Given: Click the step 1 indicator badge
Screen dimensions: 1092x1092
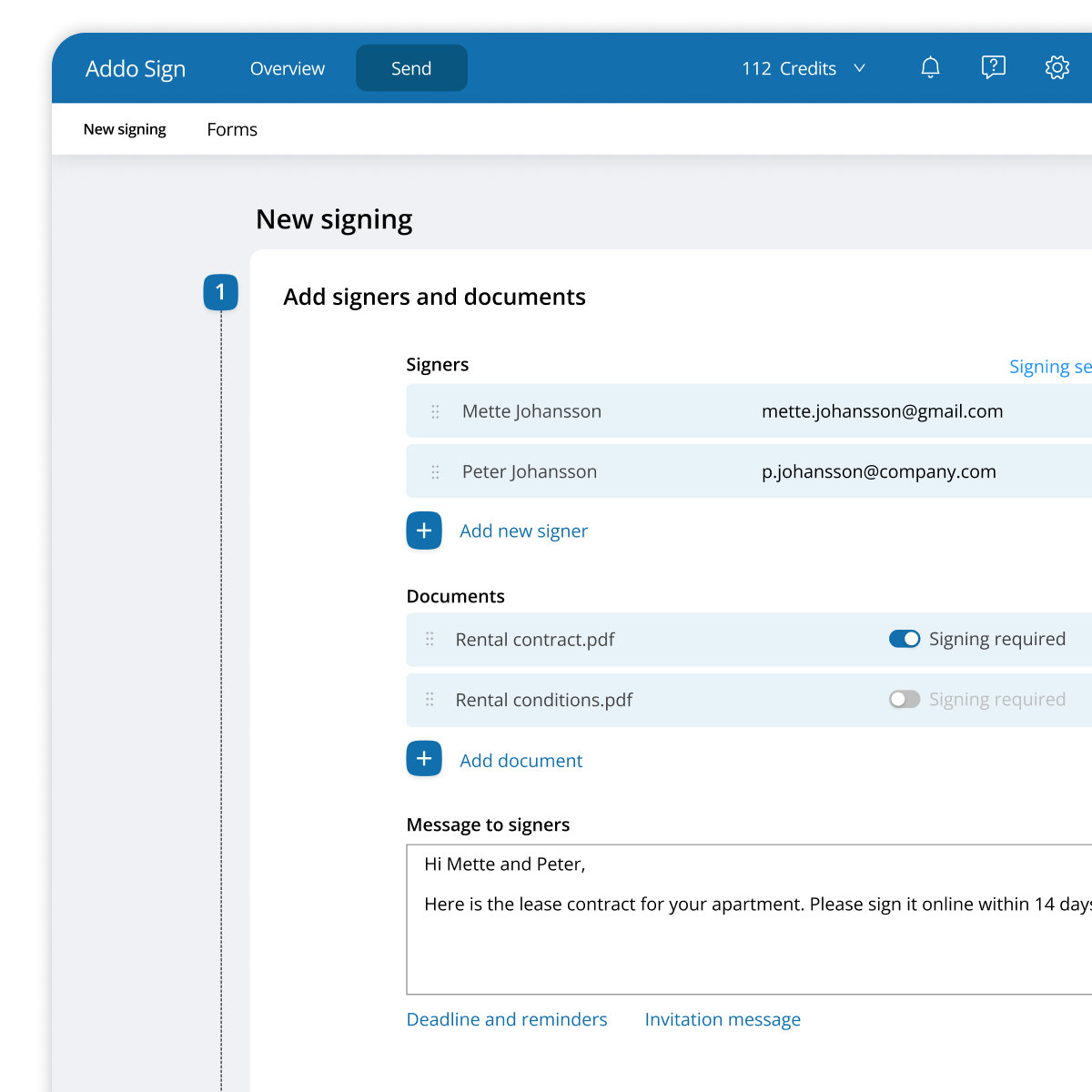Looking at the screenshot, I should 220,292.
